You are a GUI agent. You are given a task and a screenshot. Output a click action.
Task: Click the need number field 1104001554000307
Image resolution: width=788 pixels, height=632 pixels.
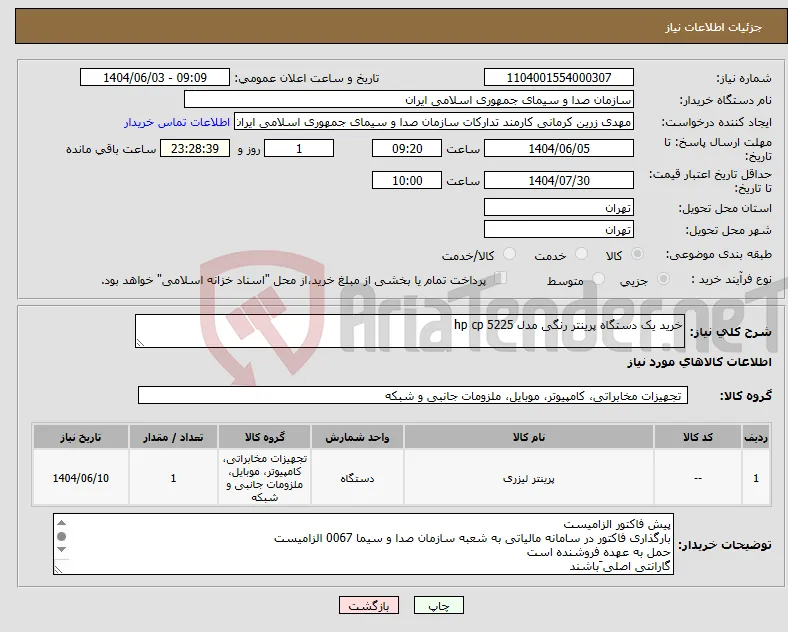[x=559, y=77]
